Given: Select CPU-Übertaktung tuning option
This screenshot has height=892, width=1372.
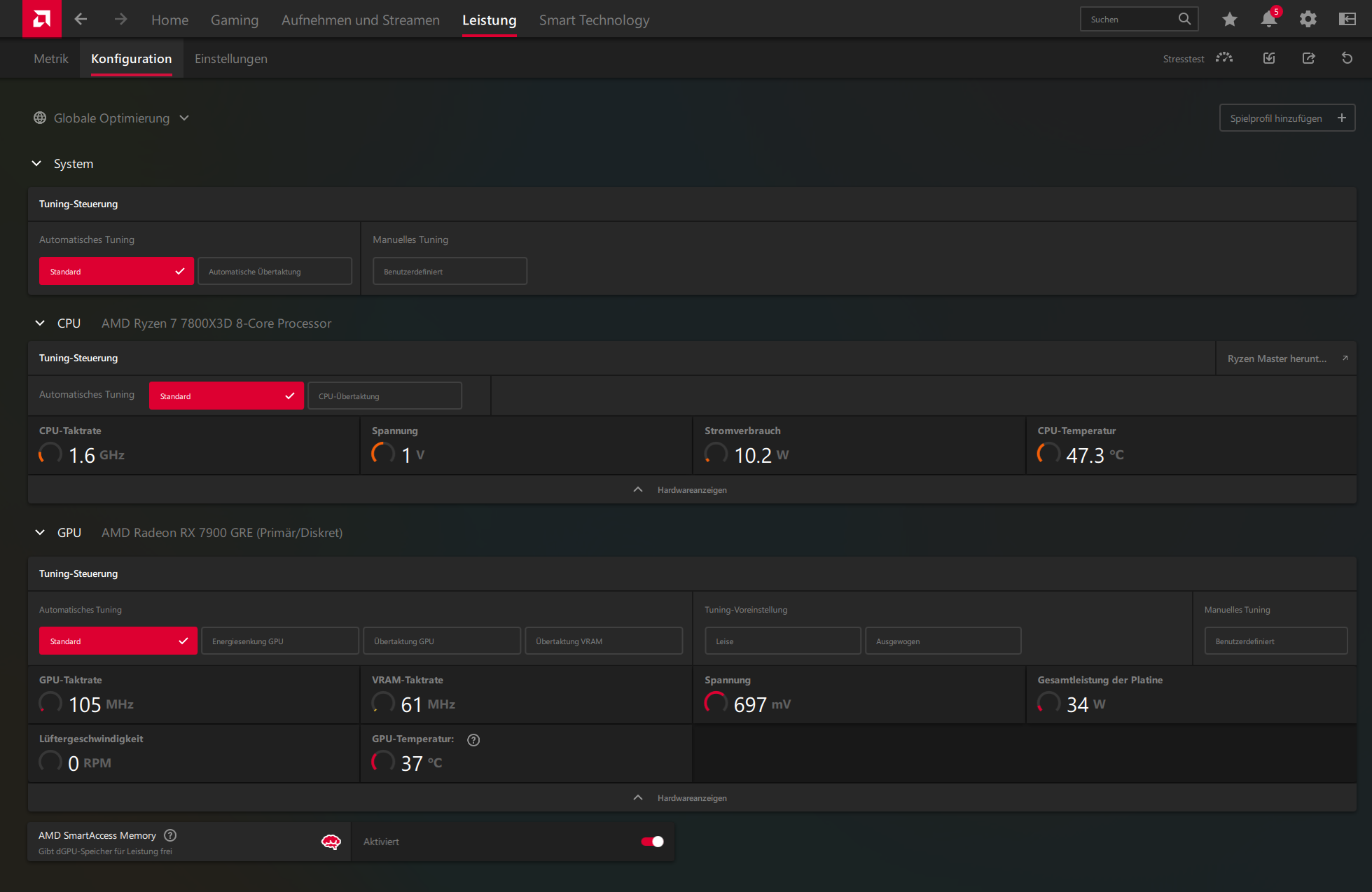Looking at the screenshot, I should pos(384,396).
